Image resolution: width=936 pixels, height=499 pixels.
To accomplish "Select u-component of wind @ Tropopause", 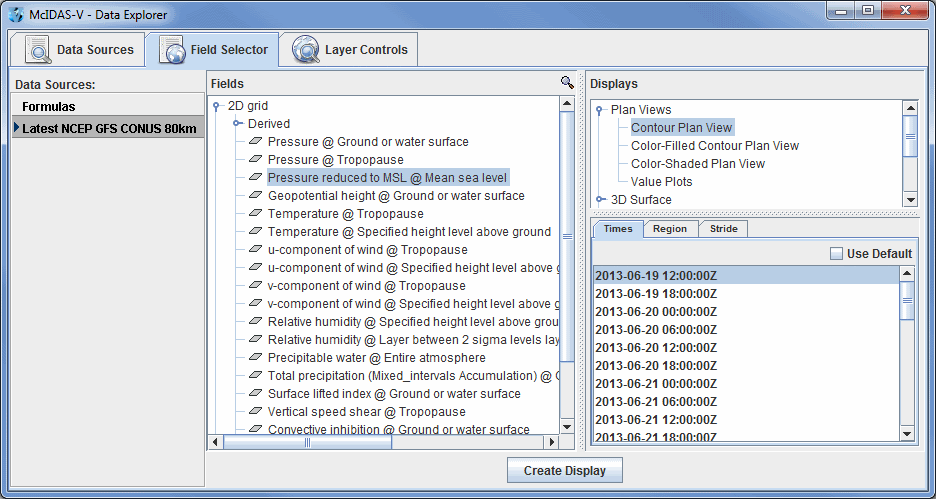I will pos(368,250).
